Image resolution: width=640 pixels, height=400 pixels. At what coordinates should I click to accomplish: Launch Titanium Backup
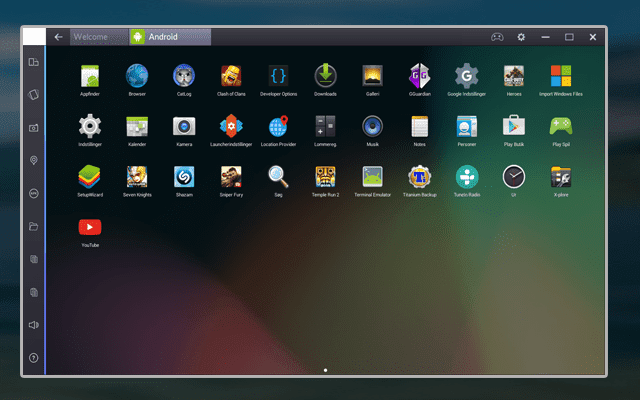click(420, 177)
